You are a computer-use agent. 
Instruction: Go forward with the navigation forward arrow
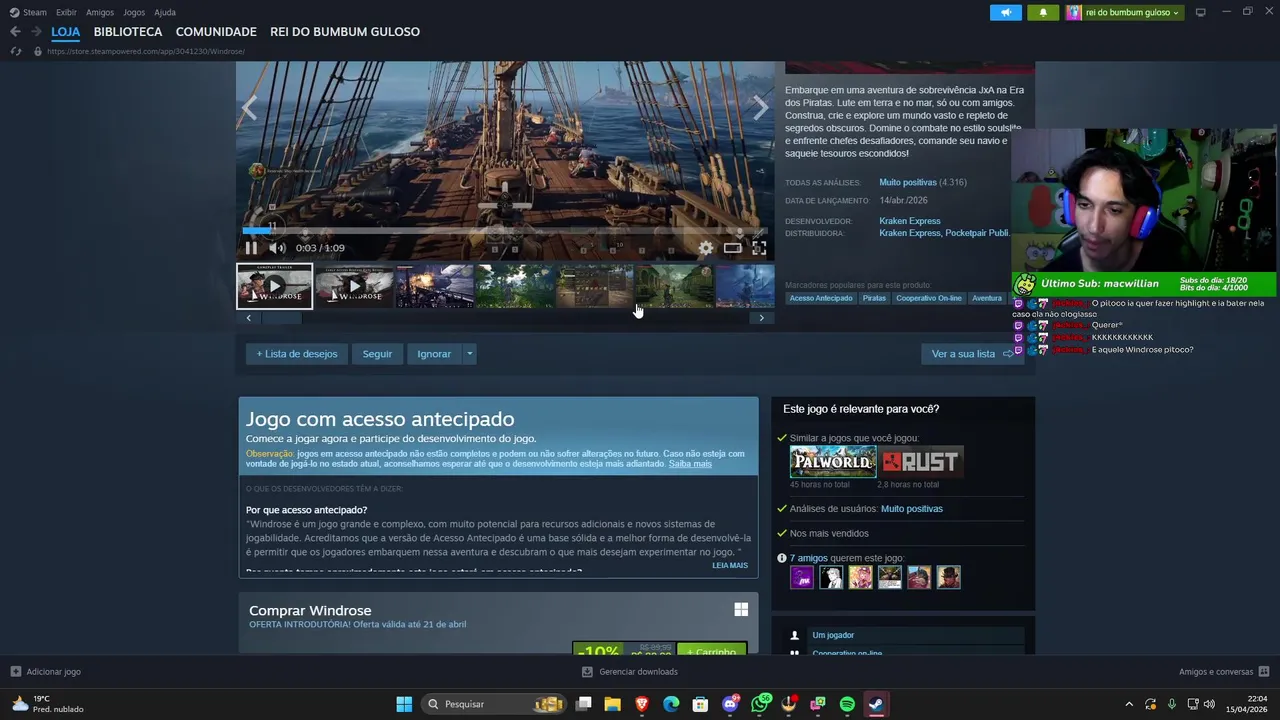pyautogui.click(x=36, y=32)
